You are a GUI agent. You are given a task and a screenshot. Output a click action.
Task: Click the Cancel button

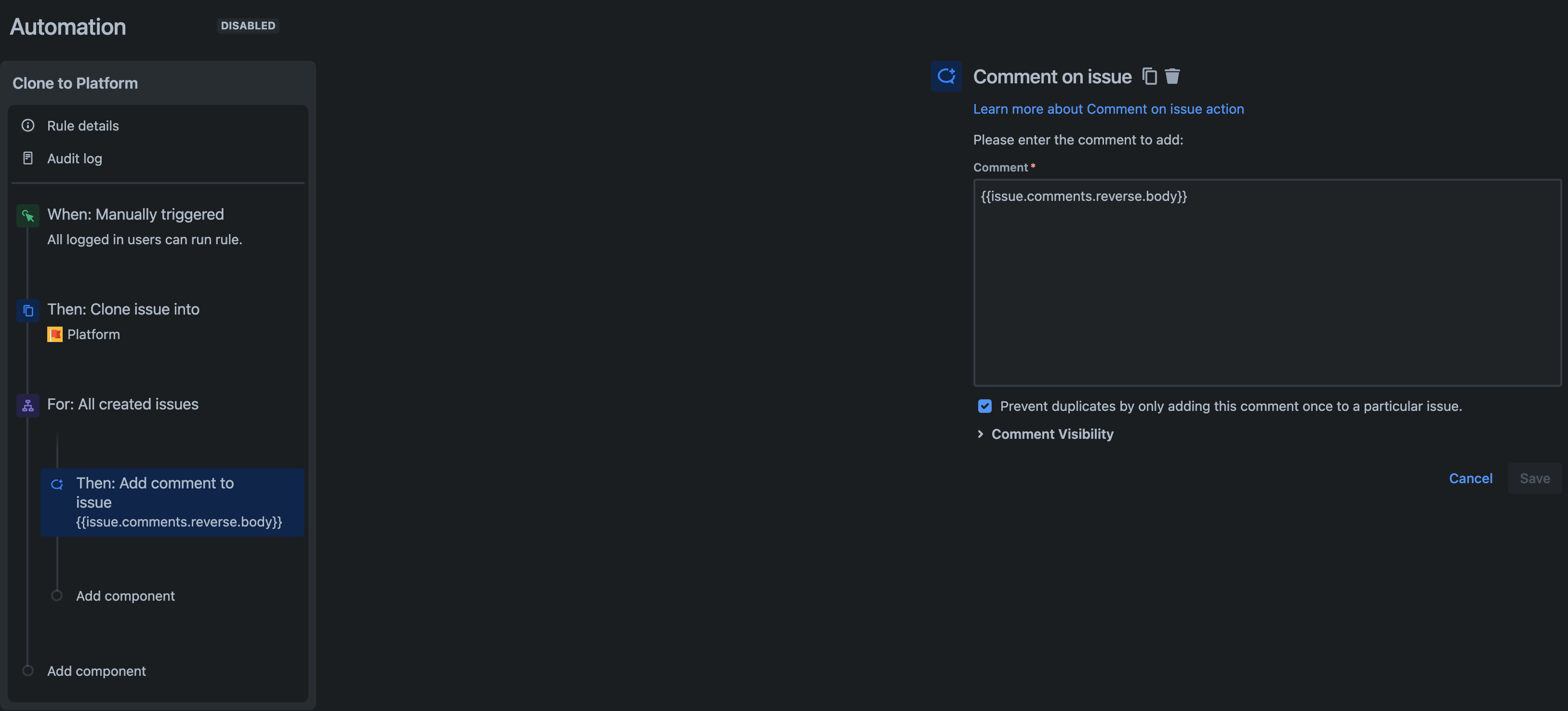(x=1471, y=478)
